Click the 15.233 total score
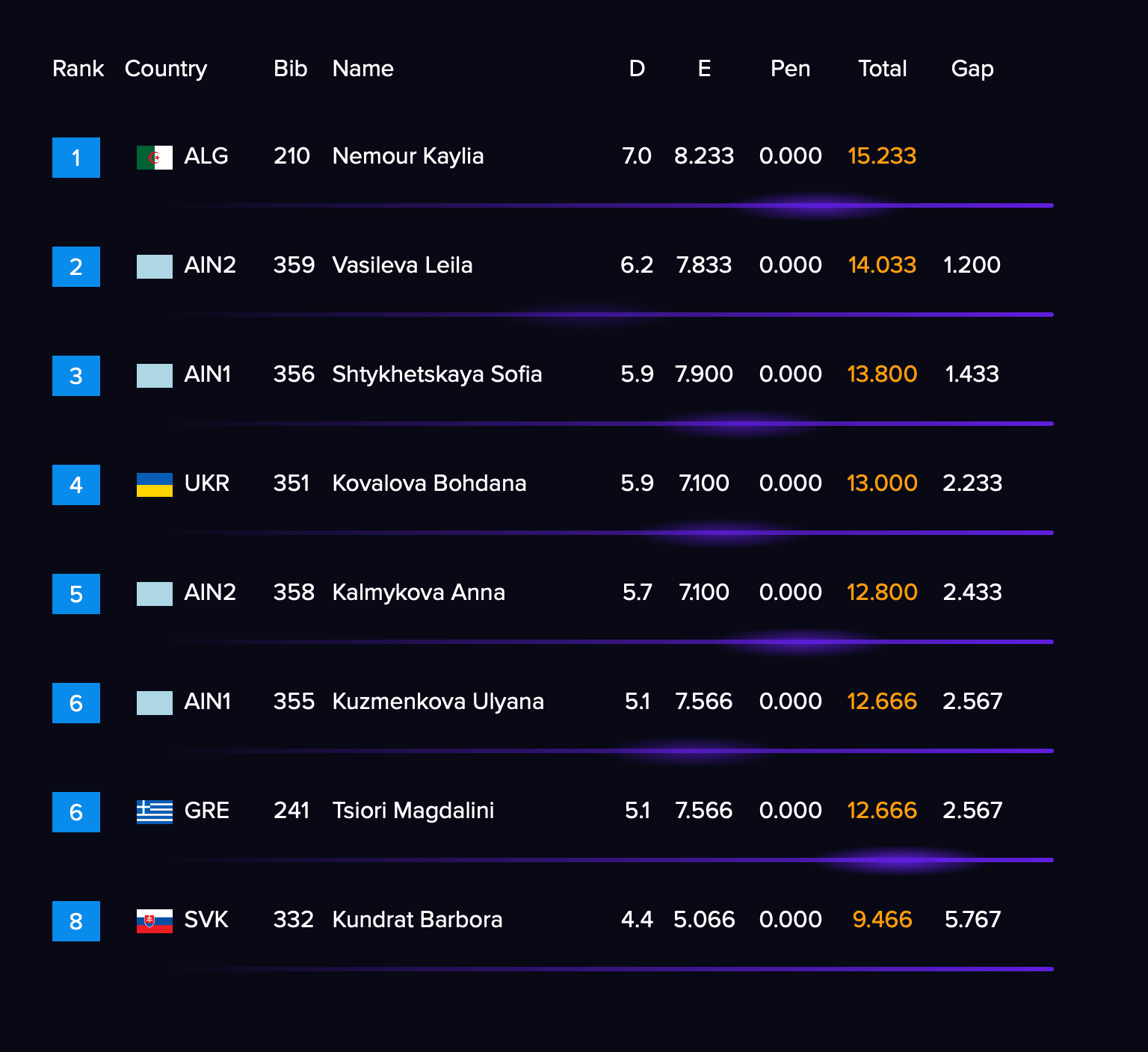The width and height of the screenshot is (1148, 1052). click(882, 156)
